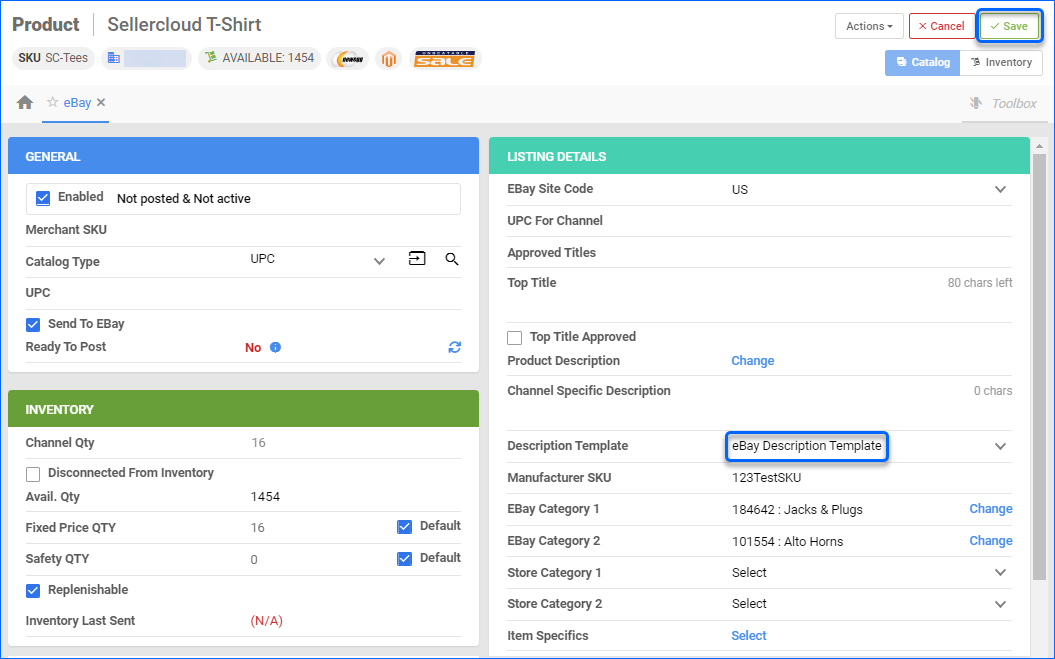Click the Ready To Post No value
Image resolution: width=1055 pixels, height=659 pixels.
pos(253,347)
